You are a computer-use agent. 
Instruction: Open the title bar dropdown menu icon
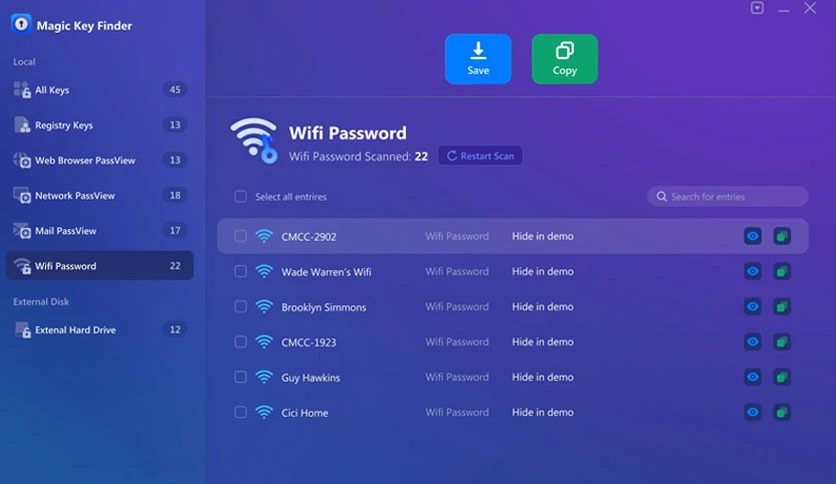click(x=757, y=8)
